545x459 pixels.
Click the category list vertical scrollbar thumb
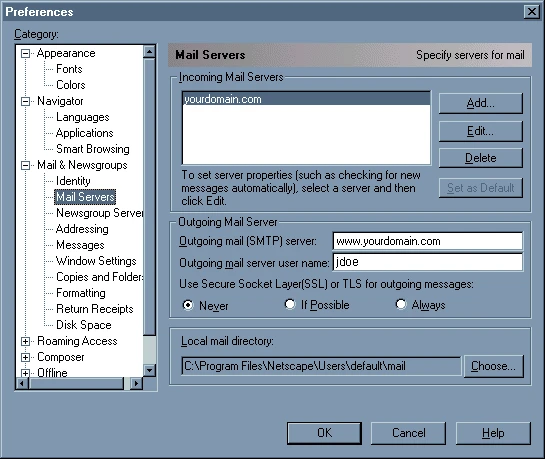(149, 197)
